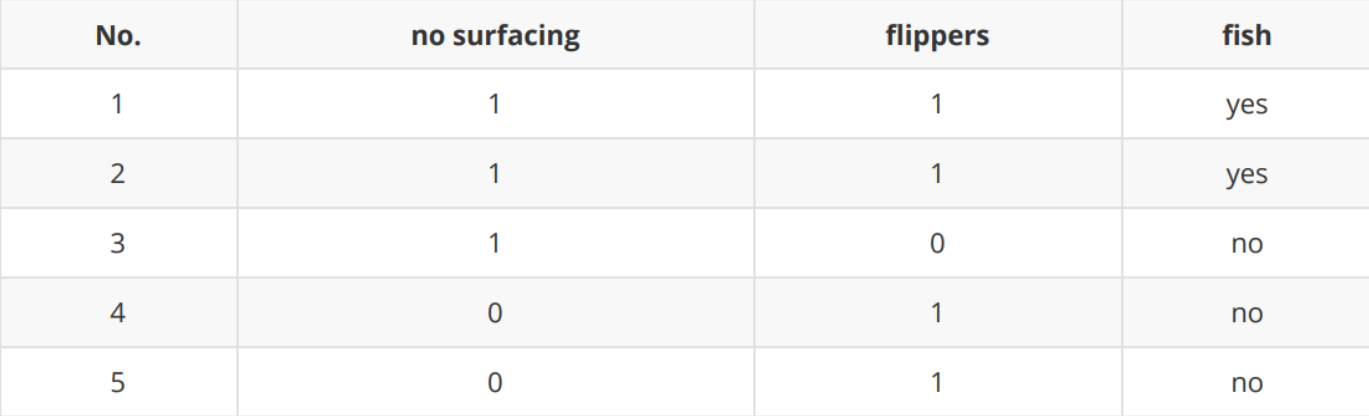This screenshot has width=1369, height=416.
Task: Click row 1 fish value "yes"
Action: click(1246, 105)
